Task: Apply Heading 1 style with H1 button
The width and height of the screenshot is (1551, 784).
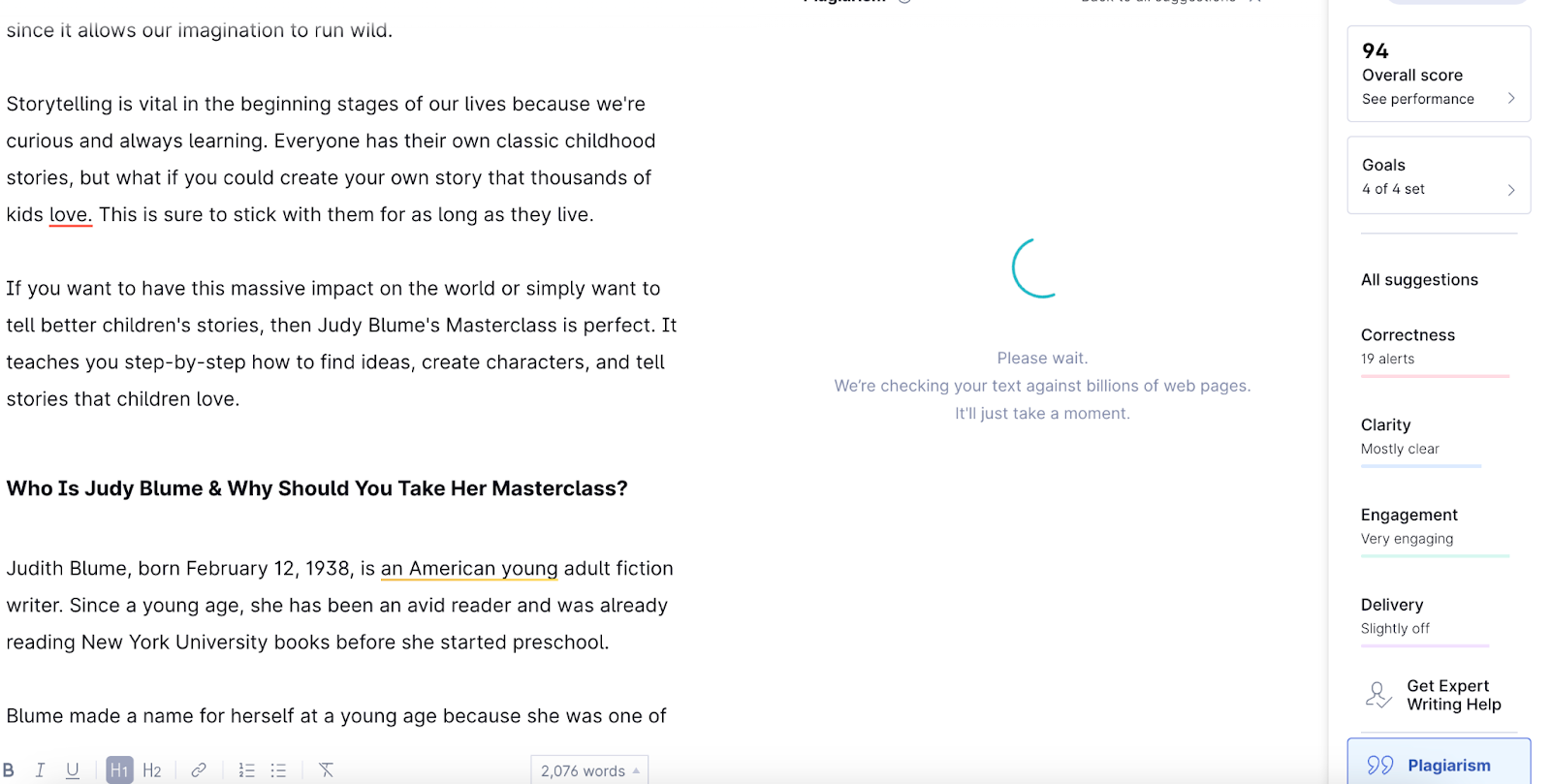Action: point(119,770)
